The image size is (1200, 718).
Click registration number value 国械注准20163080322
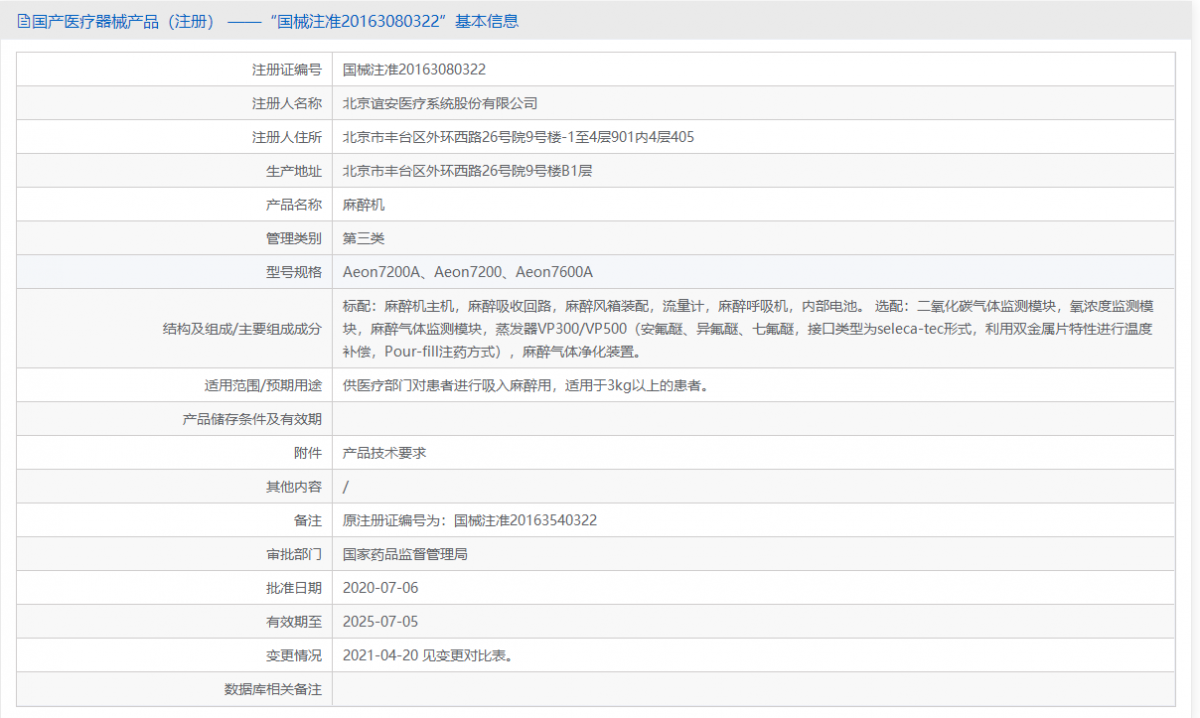414,70
